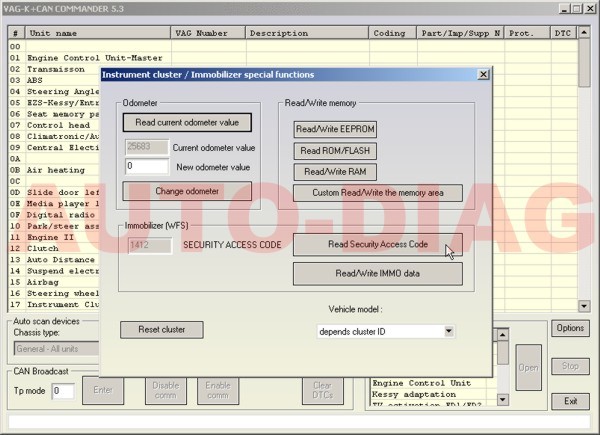
Task: Select the Current odometer value field
Action: pyautogui.click(x=147, y=147)
